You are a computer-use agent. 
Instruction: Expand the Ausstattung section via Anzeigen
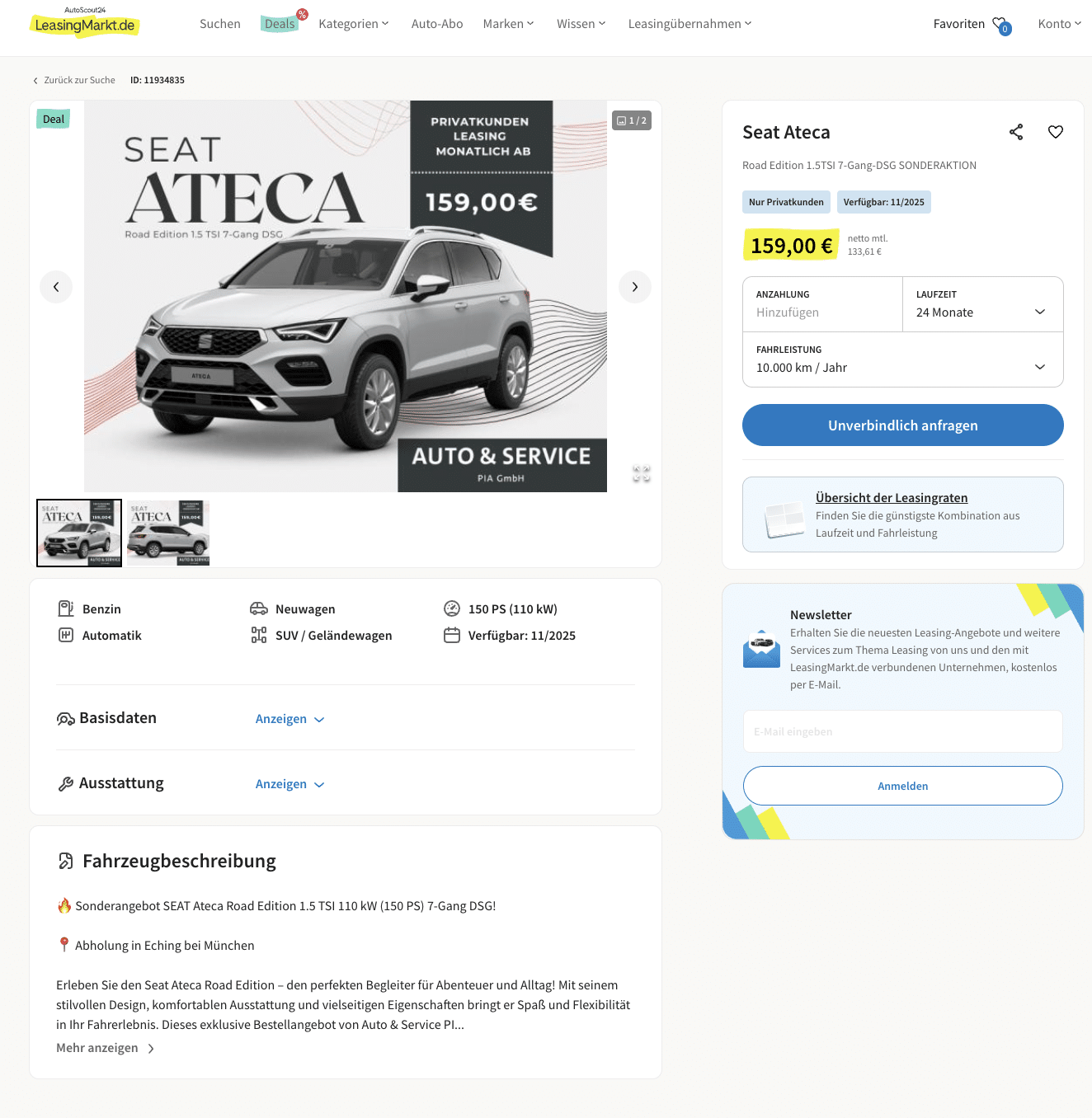click(290, 784)
